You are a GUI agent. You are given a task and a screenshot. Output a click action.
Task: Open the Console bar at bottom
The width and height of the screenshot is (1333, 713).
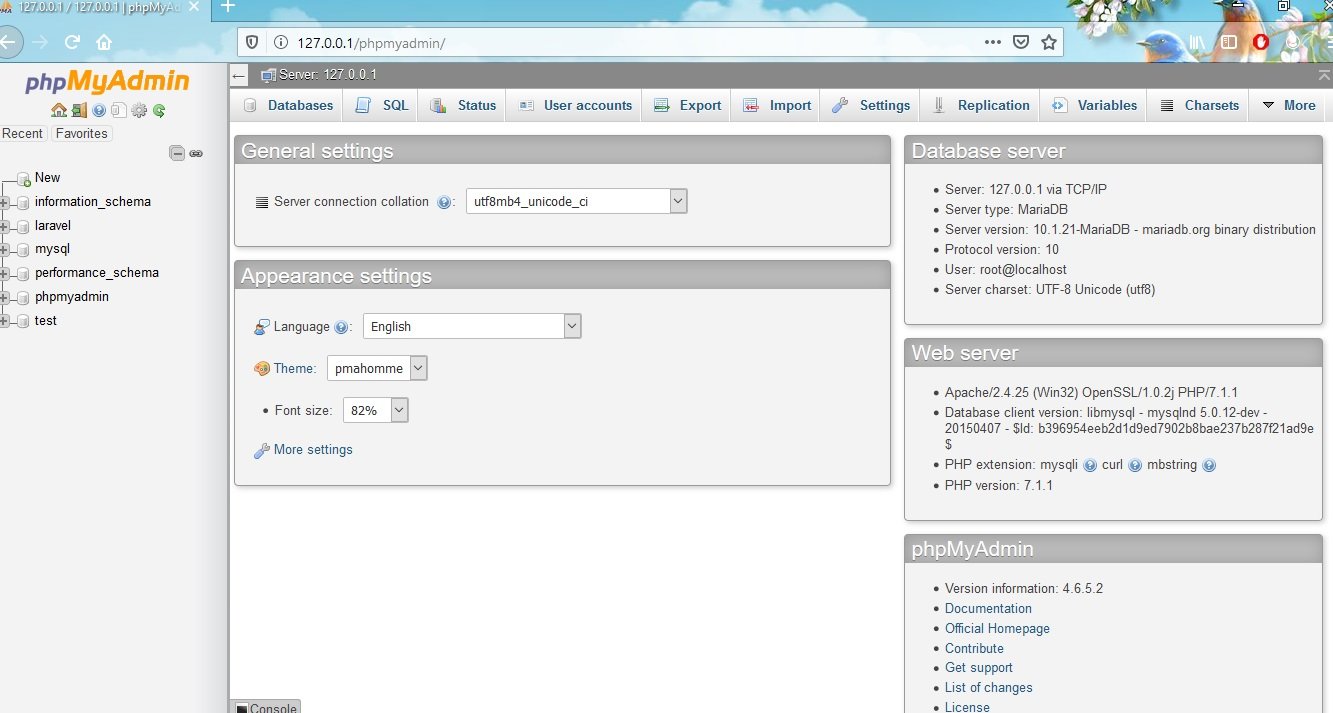click(265, 707)
